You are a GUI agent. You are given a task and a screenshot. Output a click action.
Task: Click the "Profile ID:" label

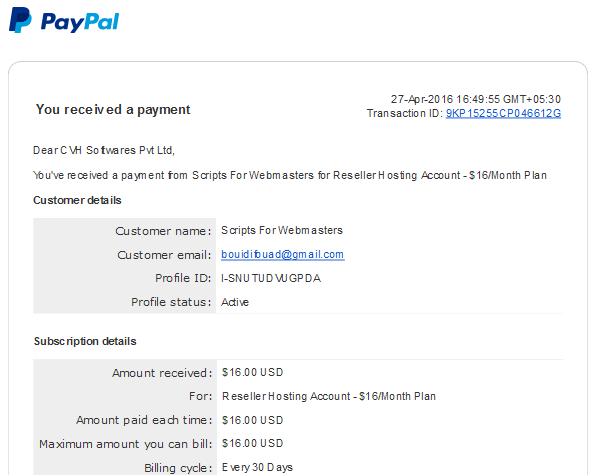coord(183,278)
